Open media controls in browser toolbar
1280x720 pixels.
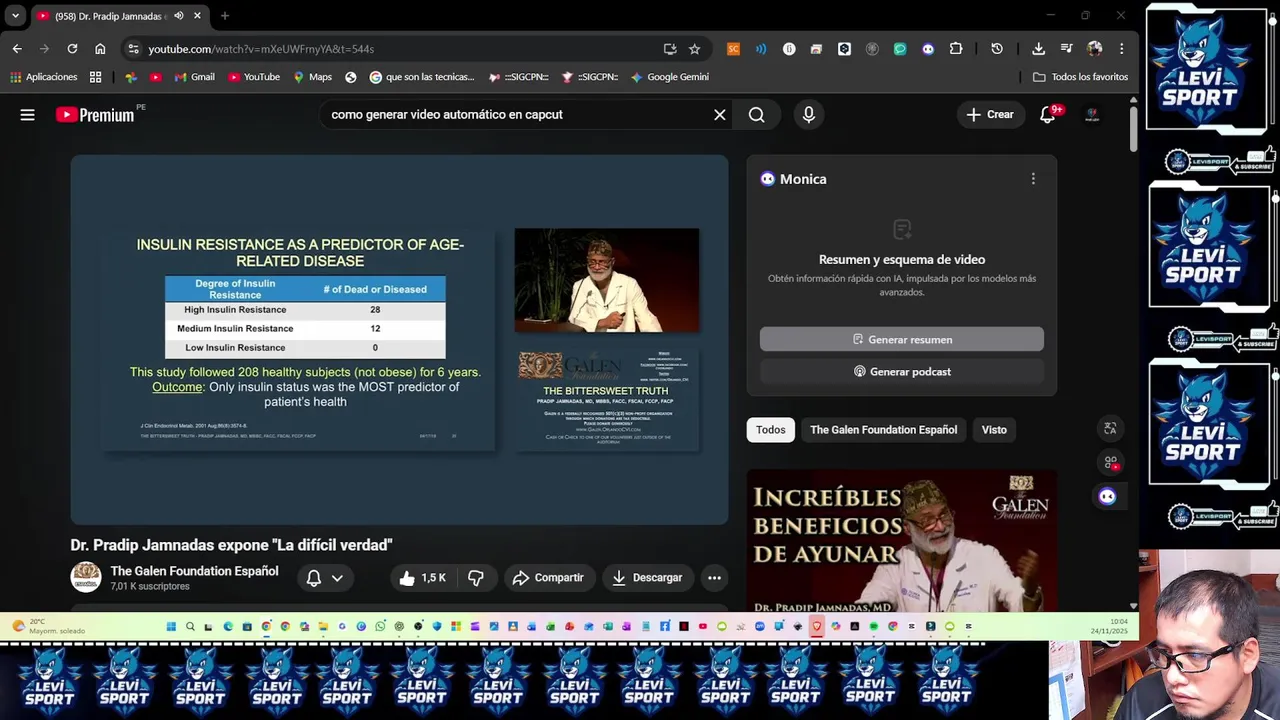point(1066,49)
